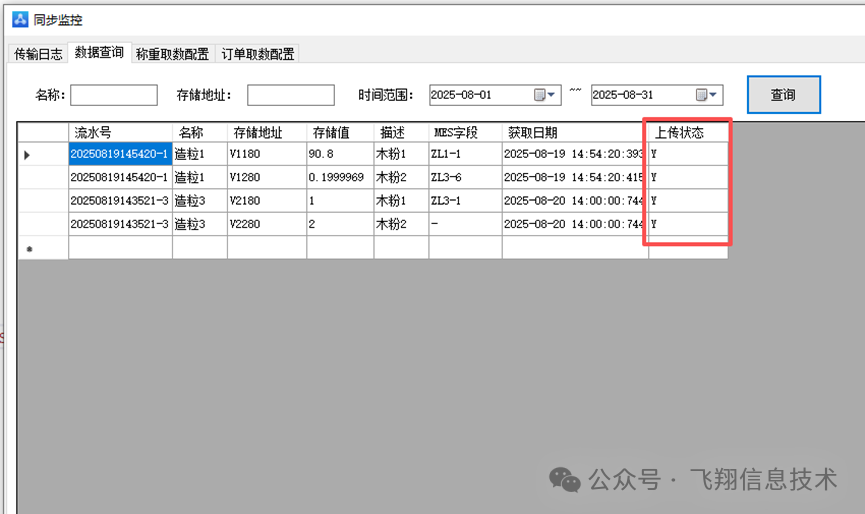Viewport: 865px width, 514px height.
Task: Focus the 存储地址 input field
Action: pos(291,95)
